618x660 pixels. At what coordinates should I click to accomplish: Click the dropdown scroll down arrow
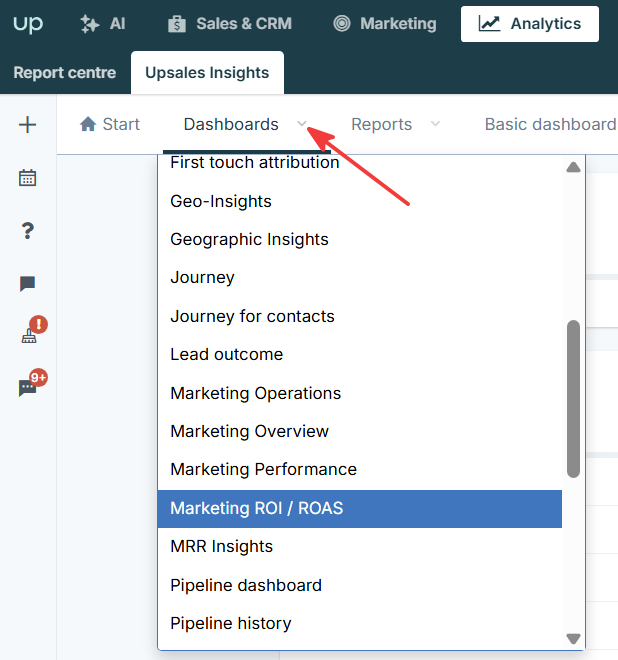pyautogui.click(x=573, y=639)
